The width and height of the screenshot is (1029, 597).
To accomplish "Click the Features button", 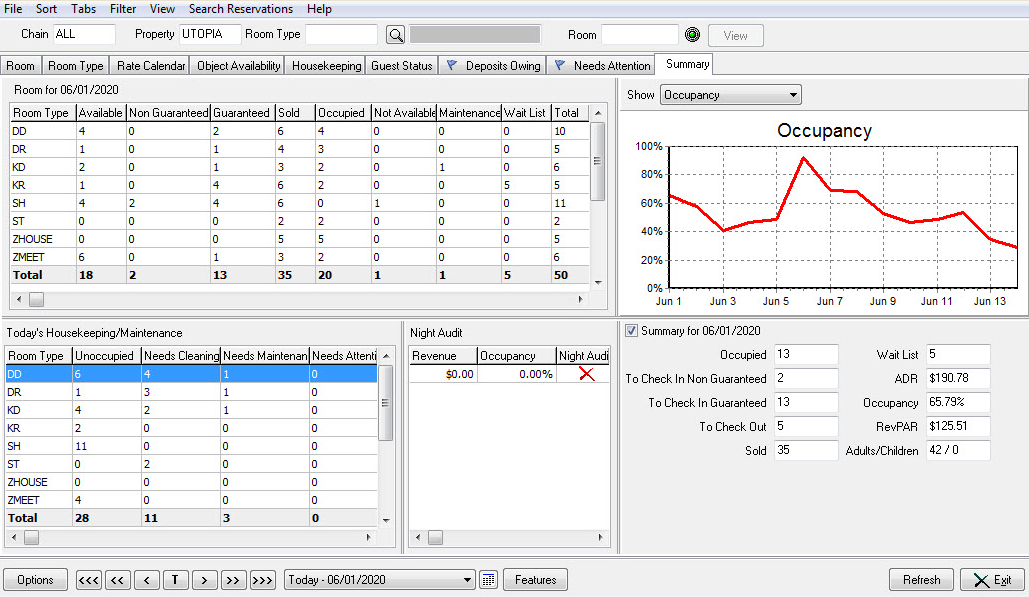I will coord(536,580).
